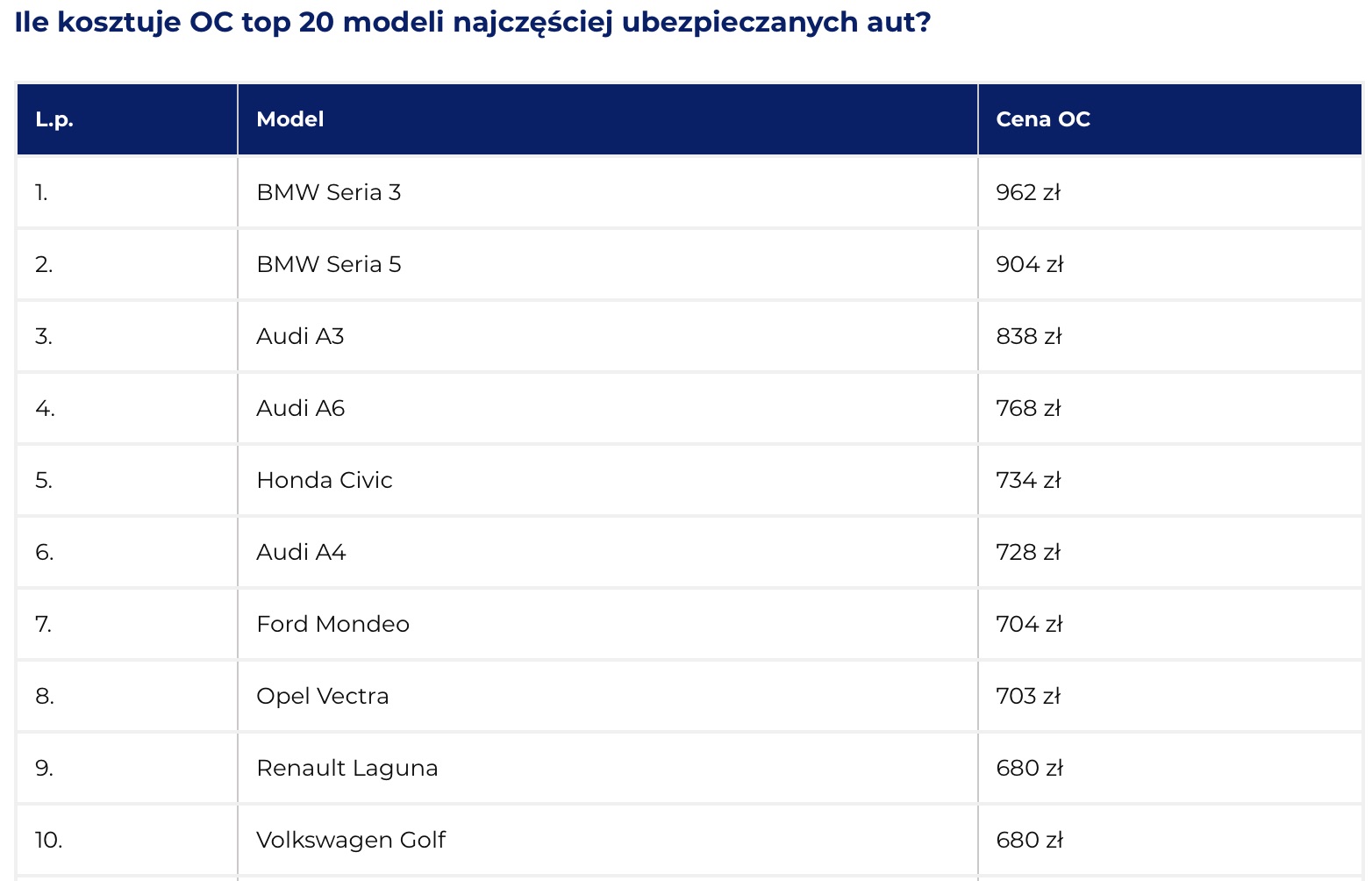1372x881 pixels.
Task: Click the page heading about OC top 20
Action: pos(473,22)
